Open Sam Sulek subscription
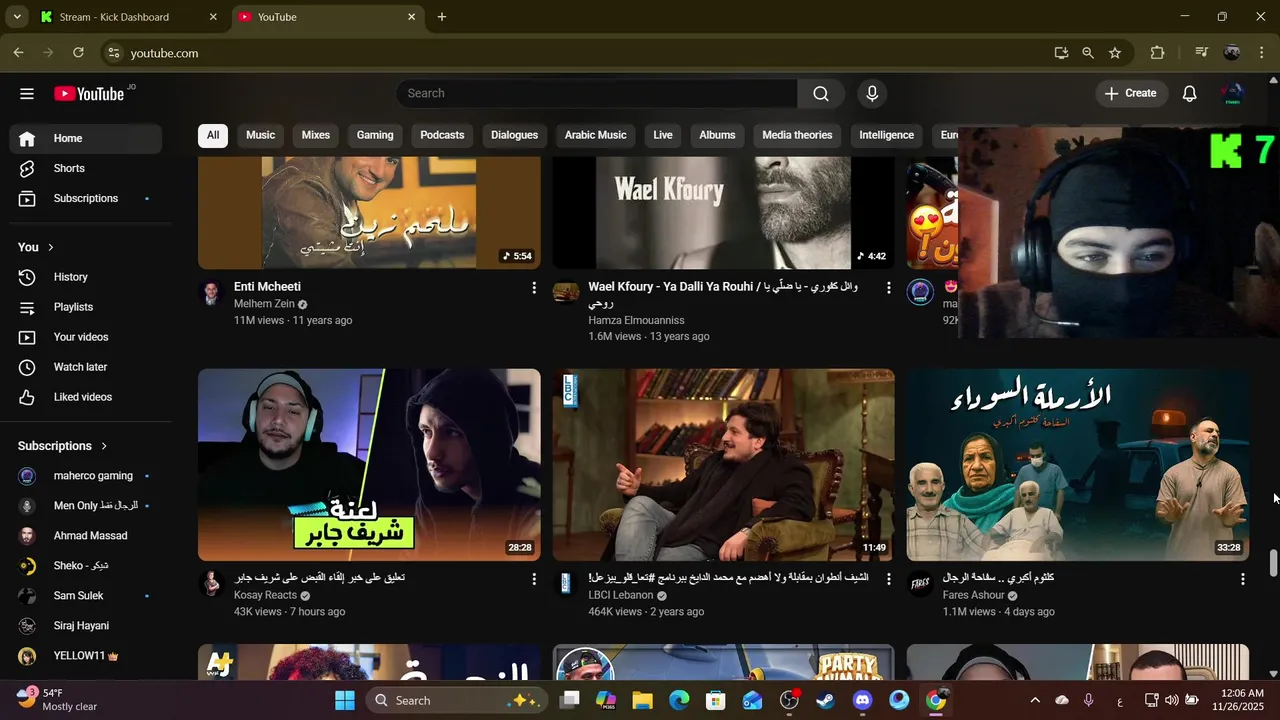The height and width of the screenshot is (720, 1280). pyautogui.click(x=86, y=596)
